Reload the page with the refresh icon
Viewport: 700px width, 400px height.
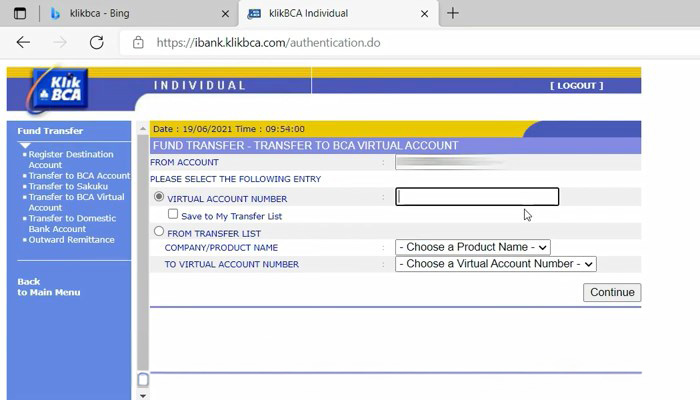tap(96, 42)
